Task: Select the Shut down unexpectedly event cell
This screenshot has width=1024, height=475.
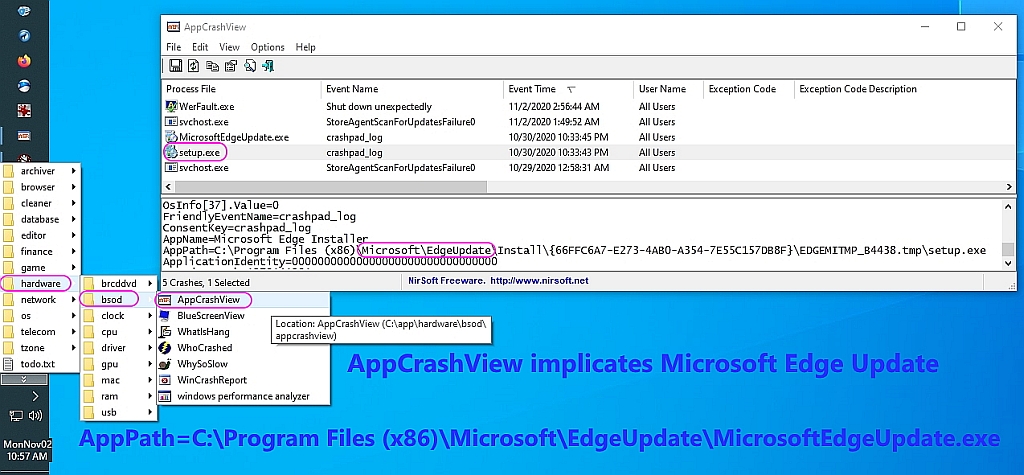Action: point(379,106)
